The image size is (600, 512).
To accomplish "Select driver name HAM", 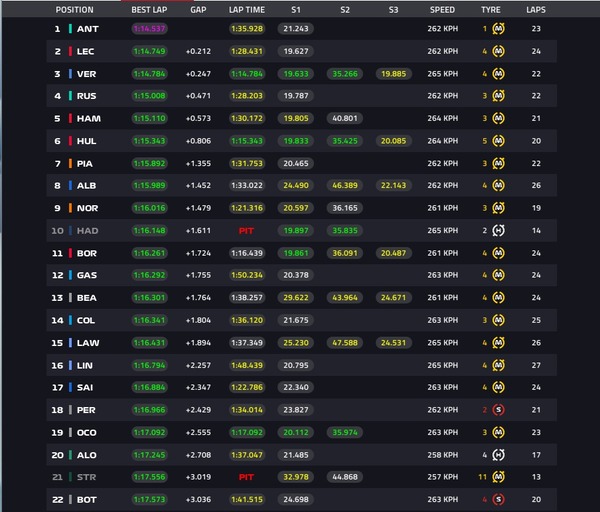I will tap(89, 119).
